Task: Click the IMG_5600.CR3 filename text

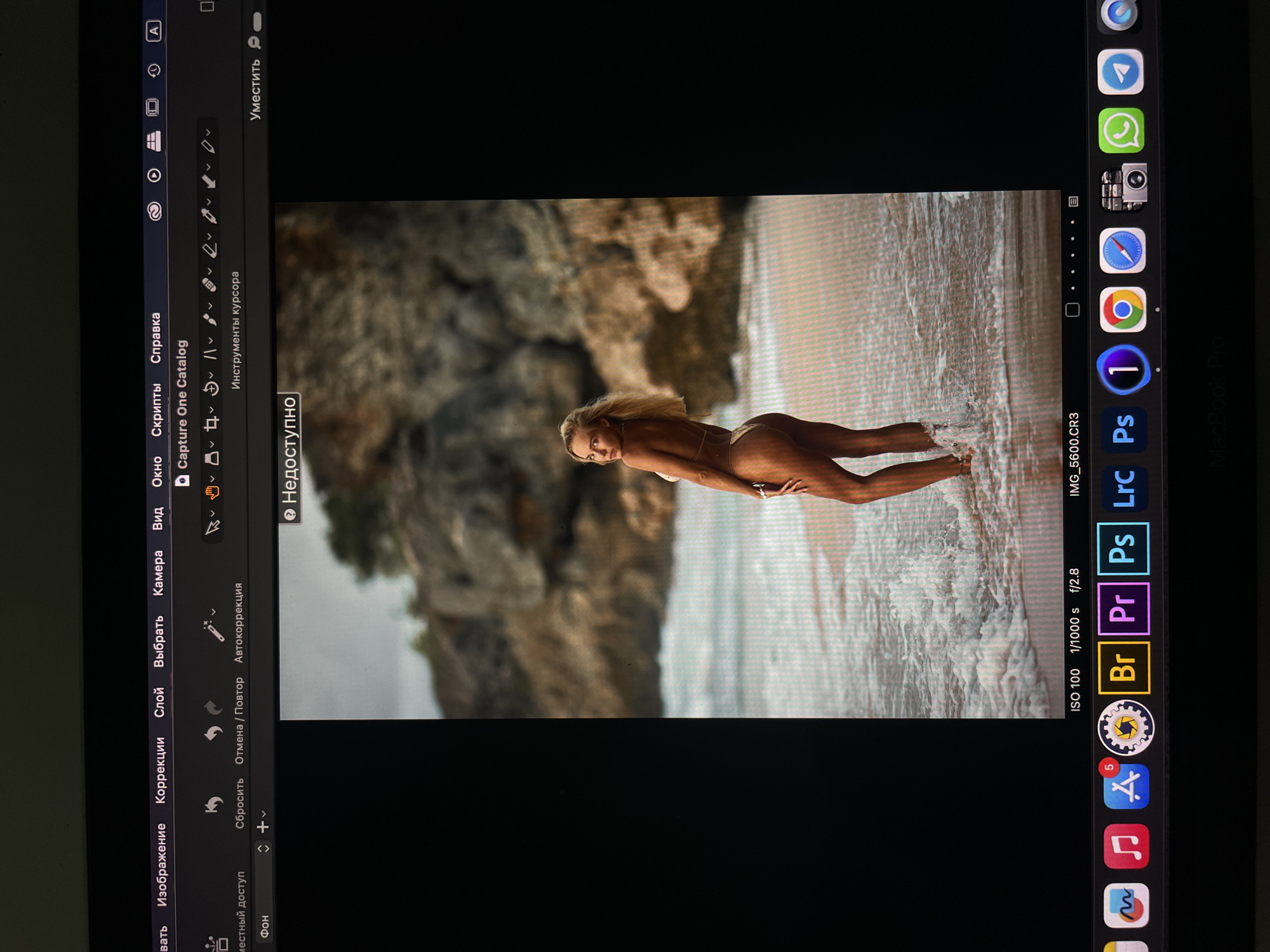Action: 1074,454
